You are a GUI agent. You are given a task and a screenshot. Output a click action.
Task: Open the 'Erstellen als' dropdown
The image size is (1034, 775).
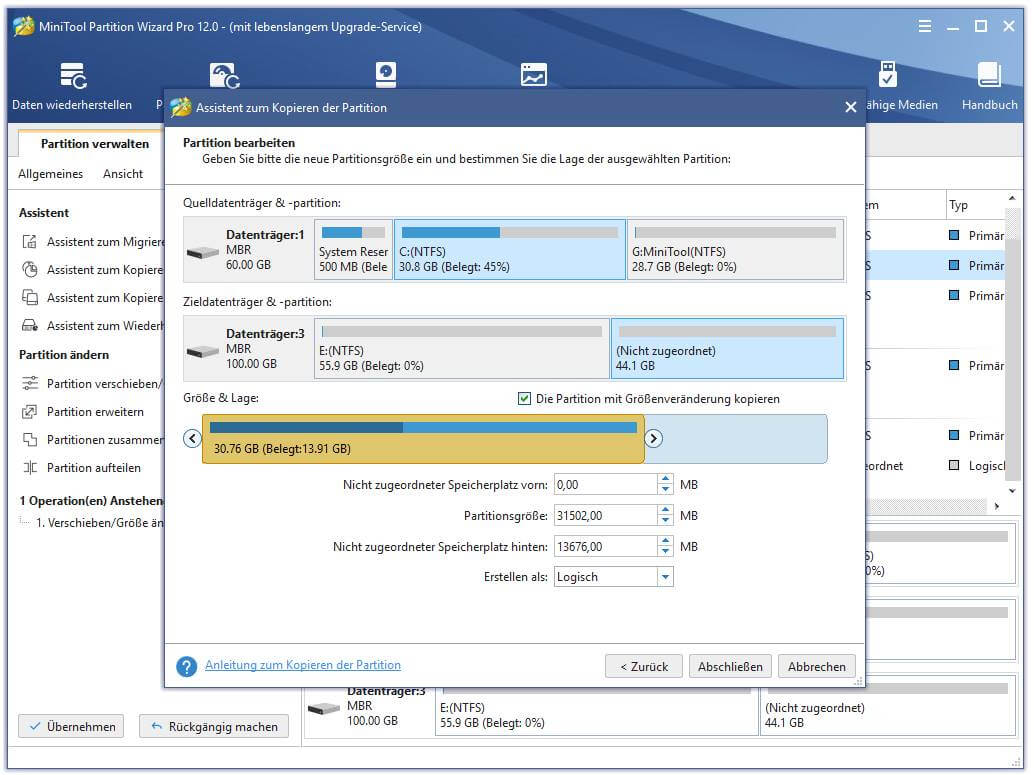click(x=665, y=577)
